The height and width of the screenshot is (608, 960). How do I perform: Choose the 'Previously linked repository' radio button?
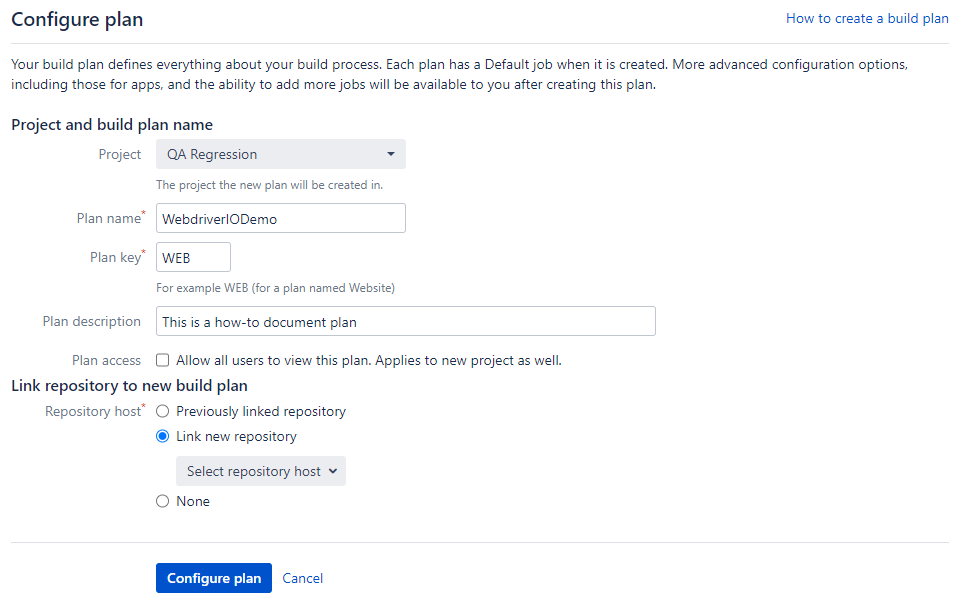(x=163, y=411)
